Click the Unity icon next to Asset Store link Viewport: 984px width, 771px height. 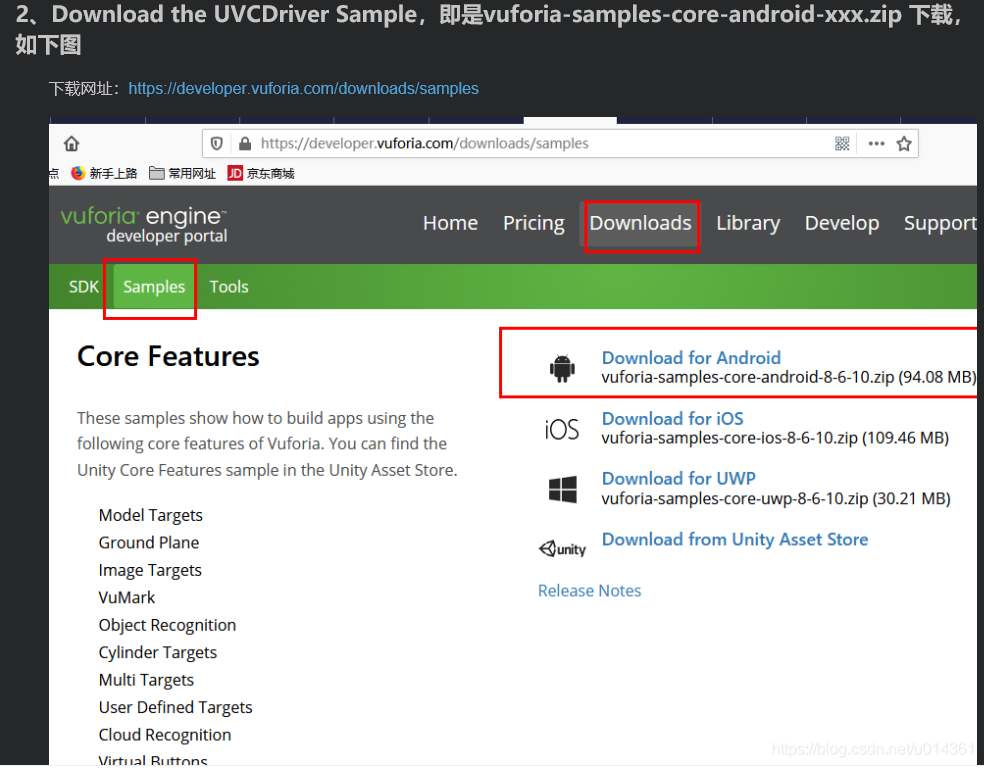coord(562,548)
